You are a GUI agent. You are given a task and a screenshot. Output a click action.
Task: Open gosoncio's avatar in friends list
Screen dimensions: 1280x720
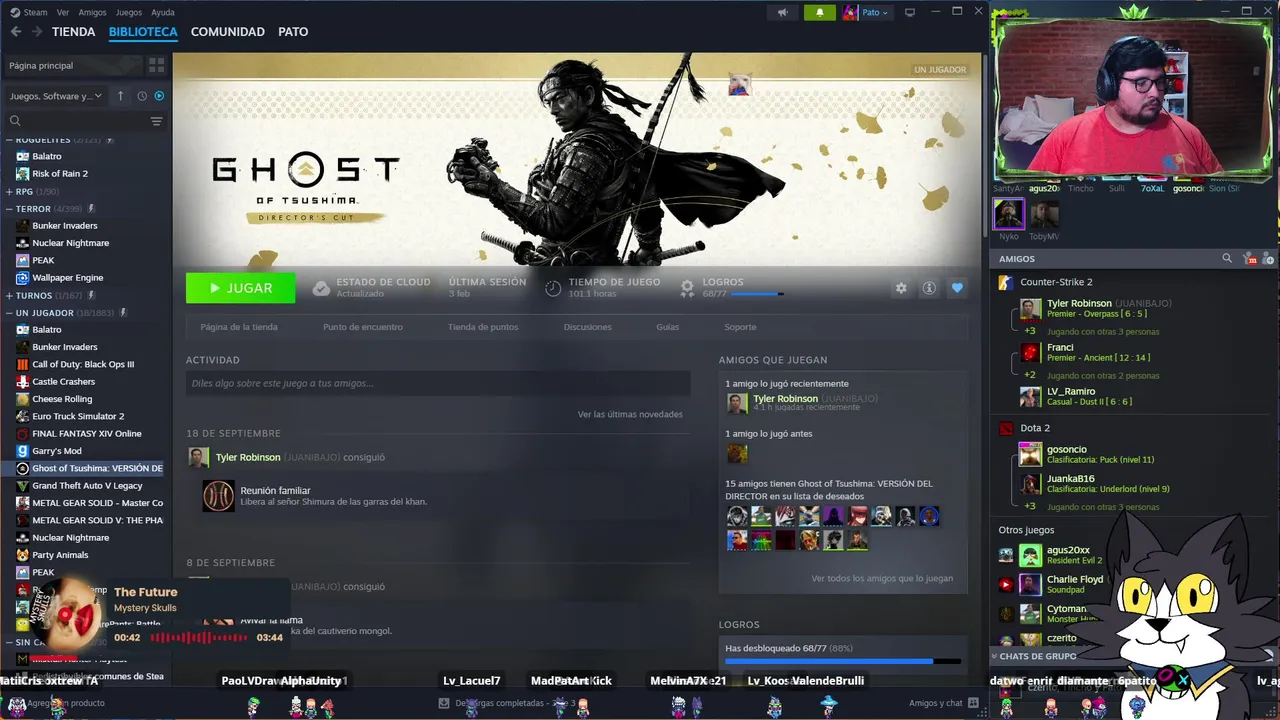(1030, 455)
